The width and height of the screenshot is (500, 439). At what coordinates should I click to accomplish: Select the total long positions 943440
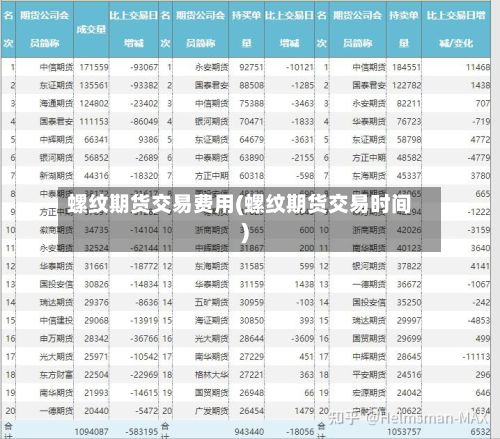point(249,432)
